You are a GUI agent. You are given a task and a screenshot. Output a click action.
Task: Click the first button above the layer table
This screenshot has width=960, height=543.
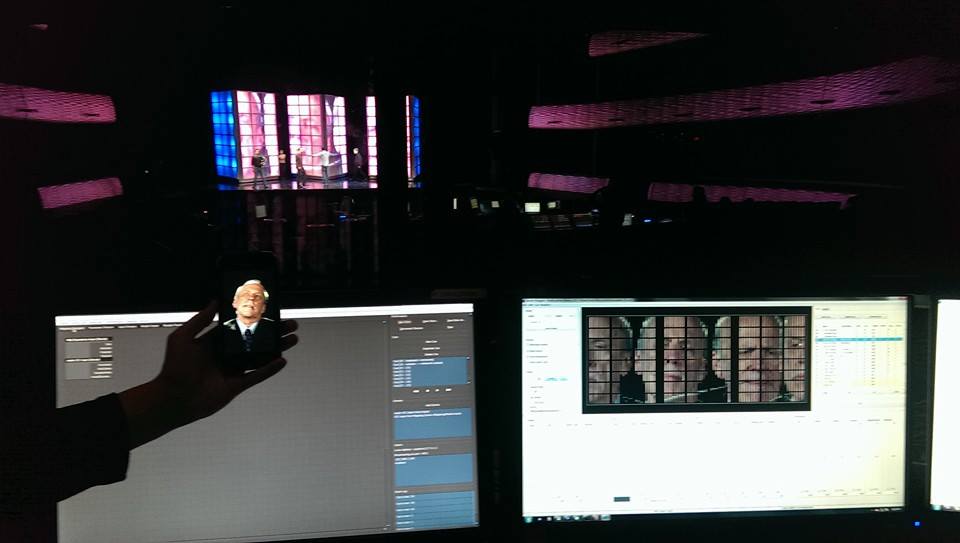828,316
